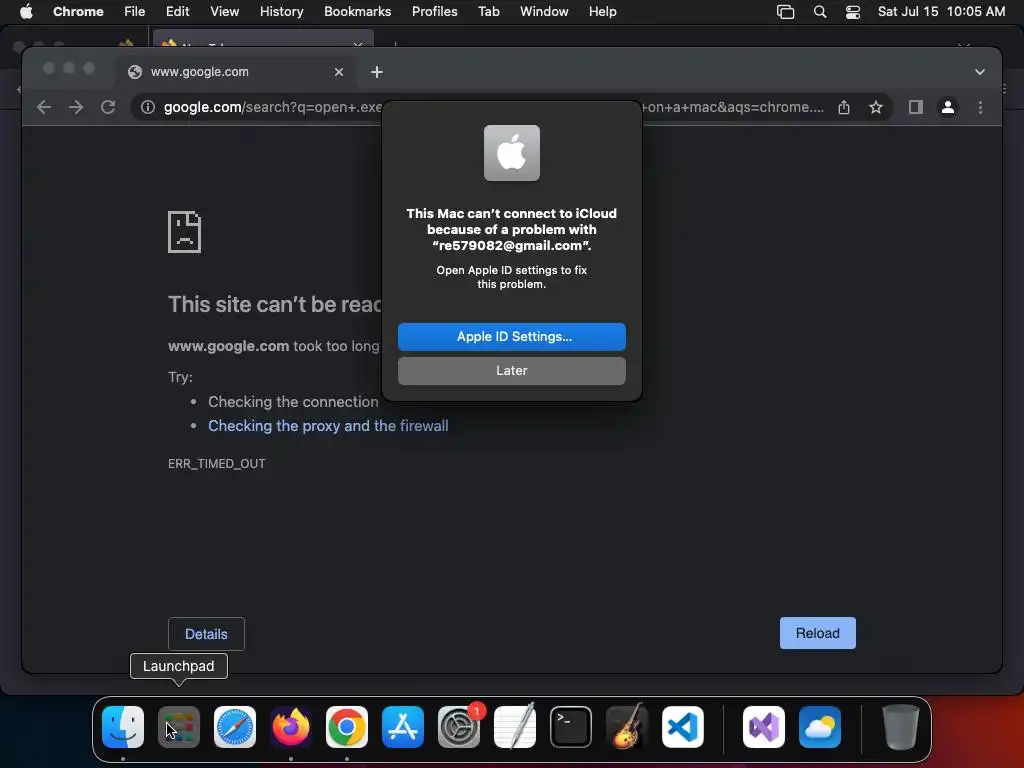Open the Trash in the Dock
The image size is (1024, 768).
pos(901,726)
